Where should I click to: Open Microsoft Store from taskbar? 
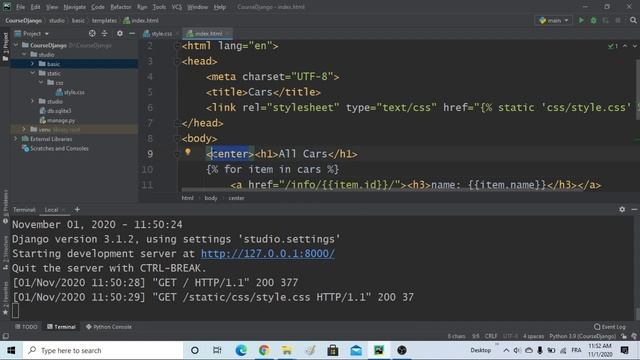(333, 350)
